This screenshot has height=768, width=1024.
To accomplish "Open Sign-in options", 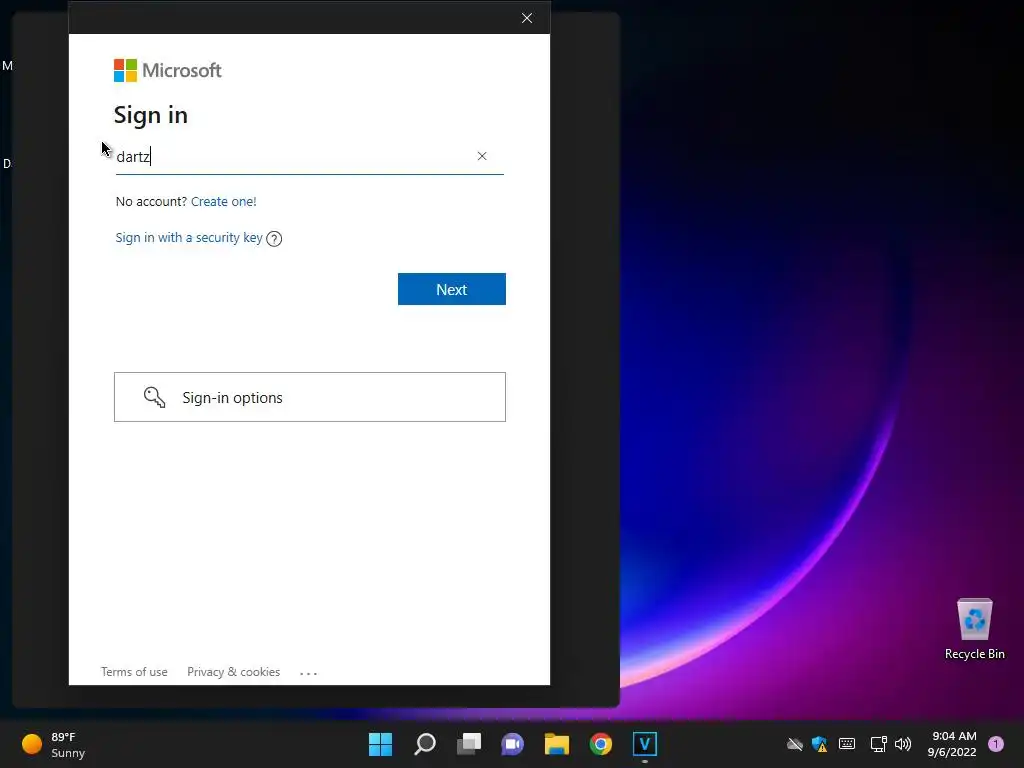I will tap(310, 397).
